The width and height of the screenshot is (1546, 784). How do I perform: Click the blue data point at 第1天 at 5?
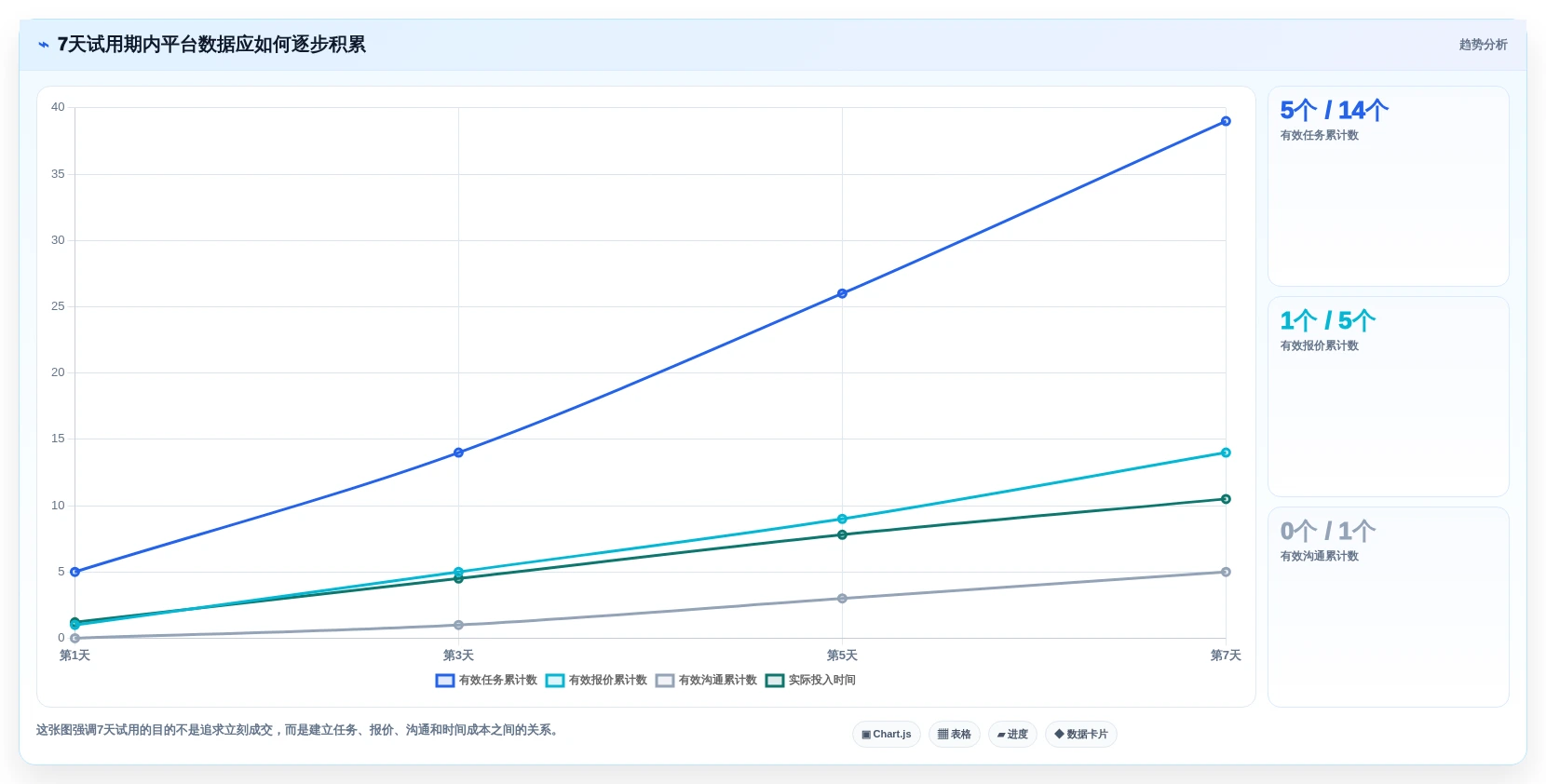click(x=75, y=572)
